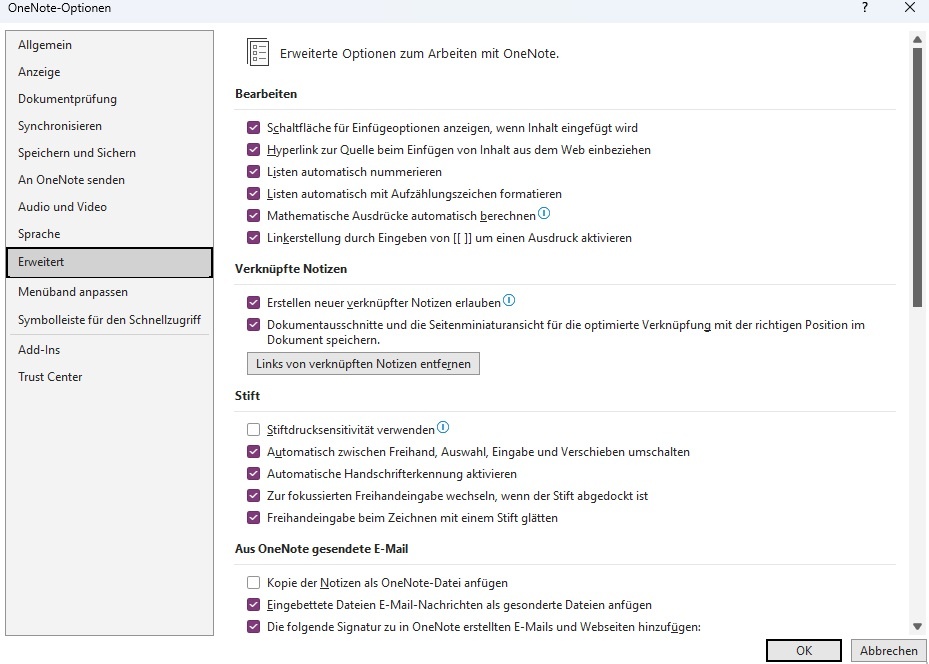Click Abbrechen to cancel

point(888,650)
